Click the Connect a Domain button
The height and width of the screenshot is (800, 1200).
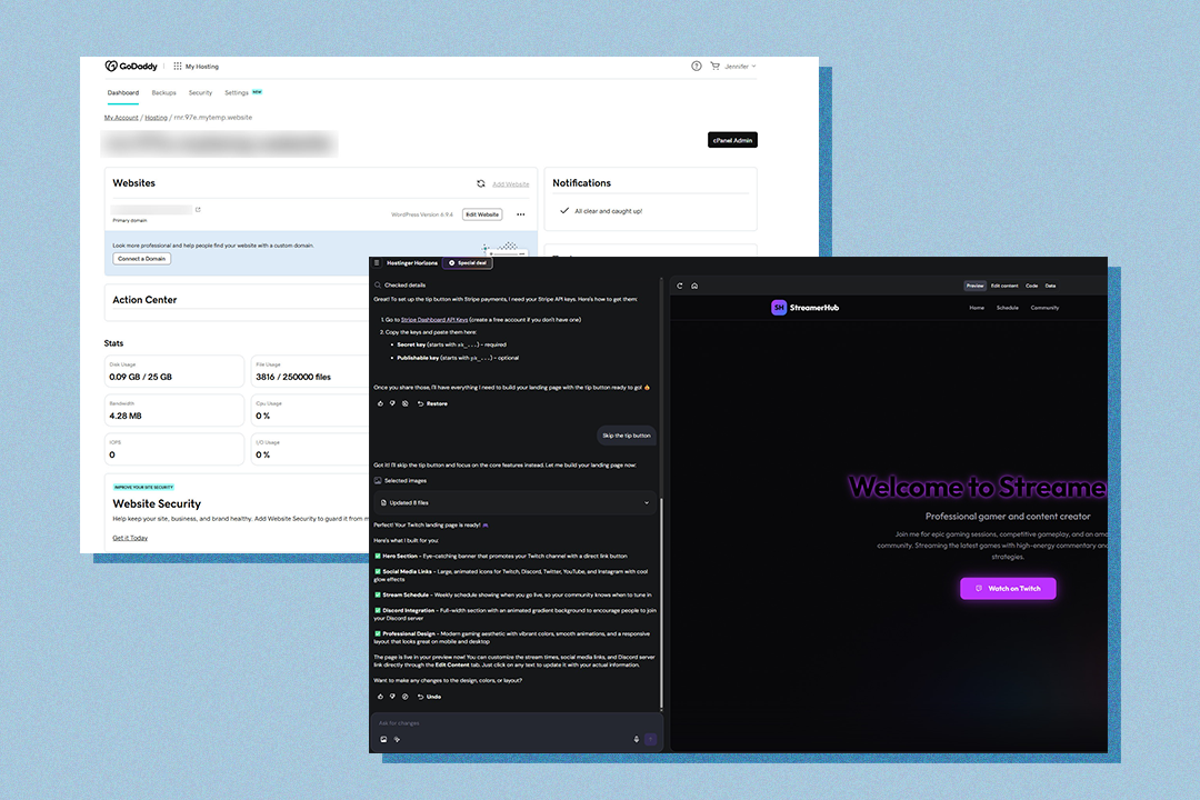142,258
